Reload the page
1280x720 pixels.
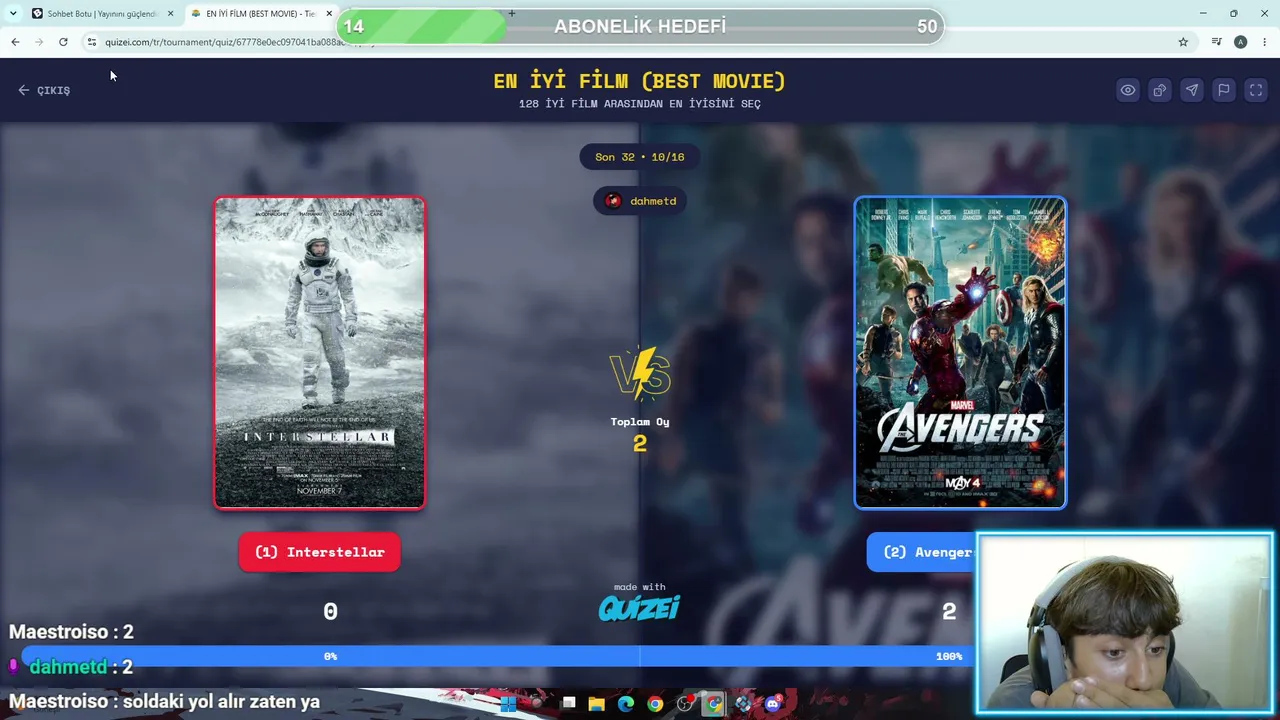63,42
